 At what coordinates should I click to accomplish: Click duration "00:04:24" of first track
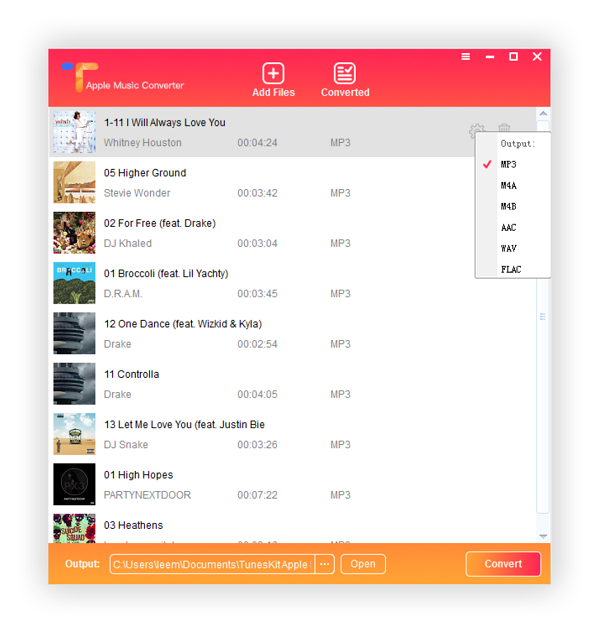tap(257, 143)
